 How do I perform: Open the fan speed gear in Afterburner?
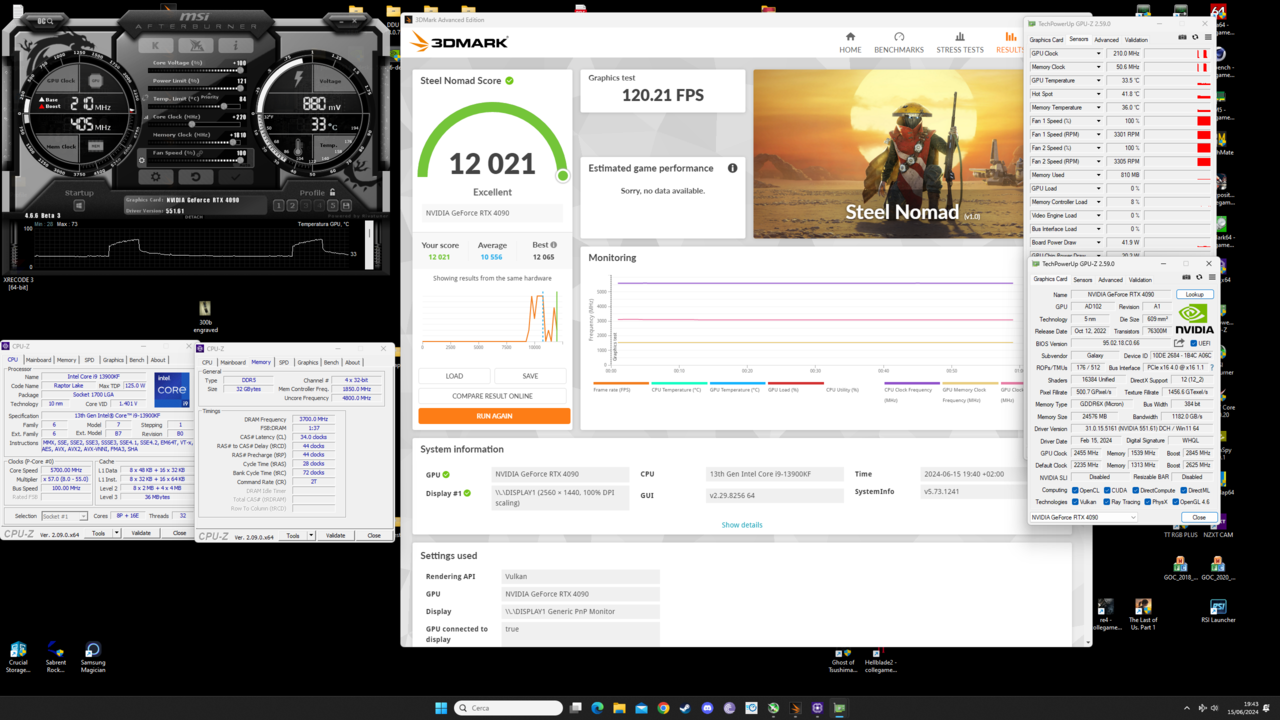pos(142,160)
